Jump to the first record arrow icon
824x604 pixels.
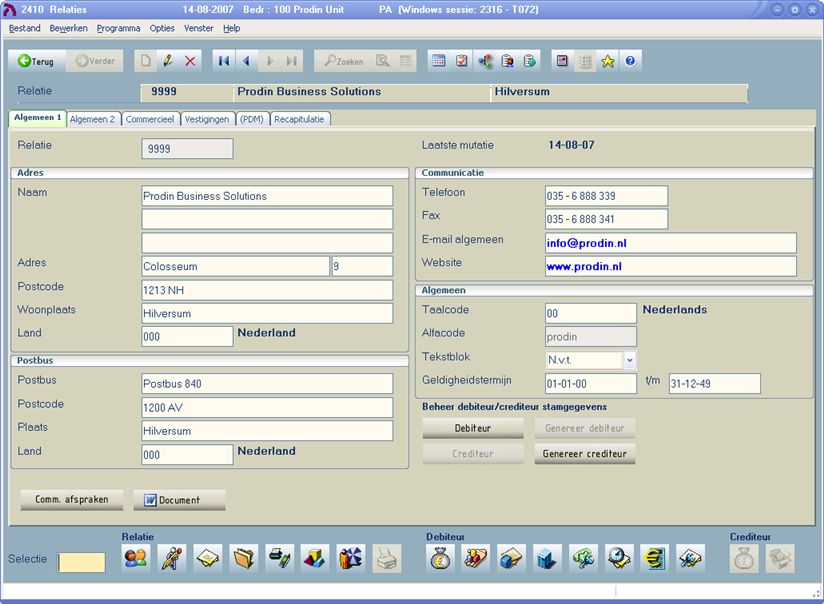coord(224,61)
